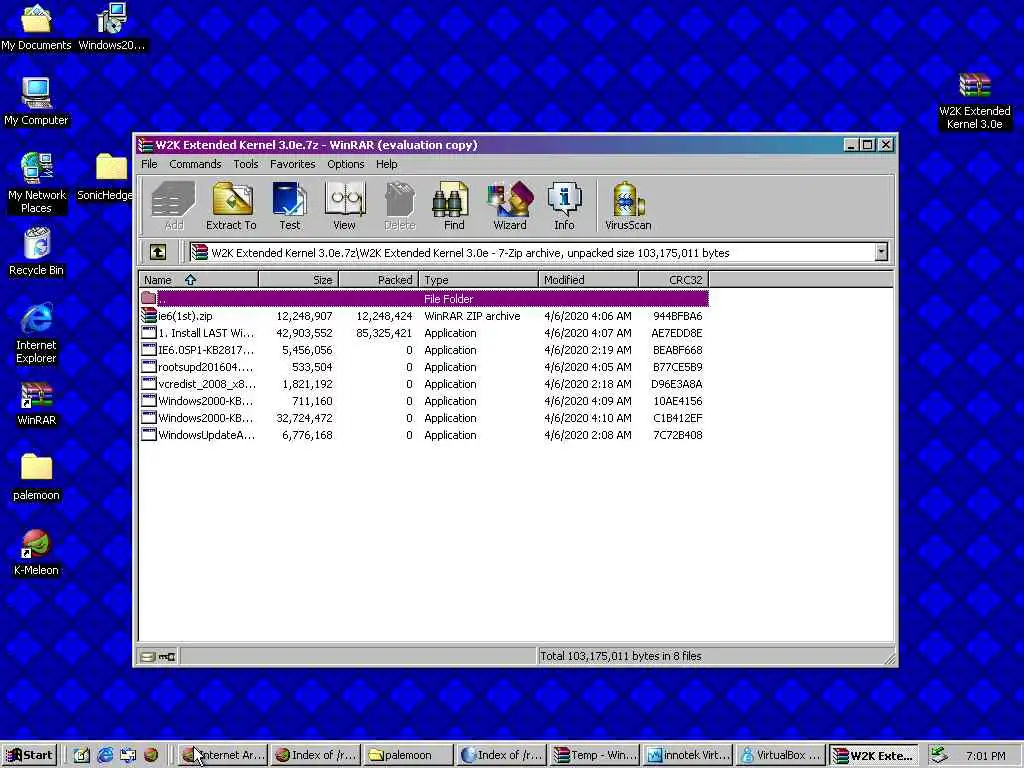Select the '1. Install LAST Wi...' file
This screenshot has height=768, width=1024.
click(424, 333)
